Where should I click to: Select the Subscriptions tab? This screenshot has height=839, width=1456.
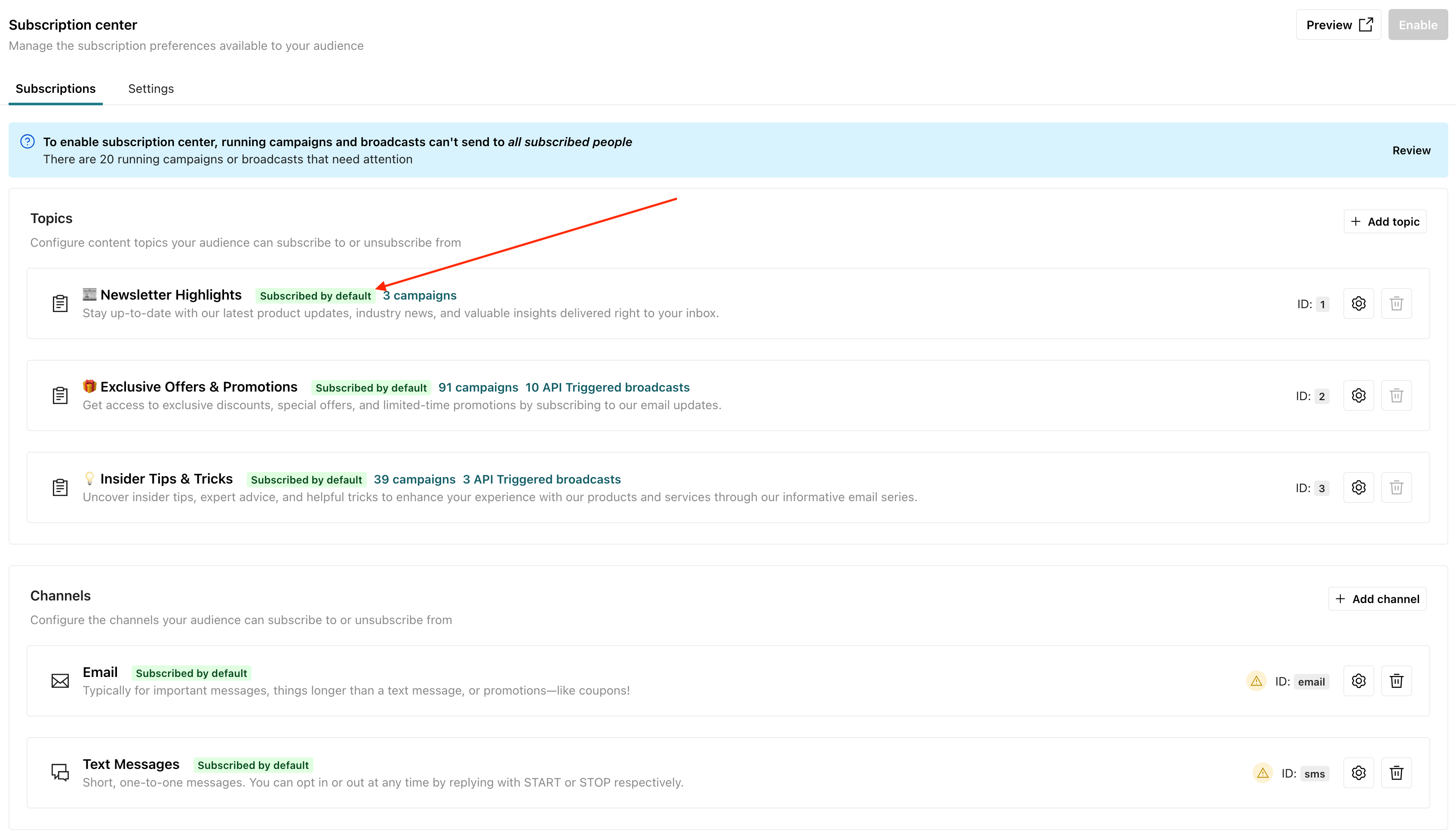point(55,88)
